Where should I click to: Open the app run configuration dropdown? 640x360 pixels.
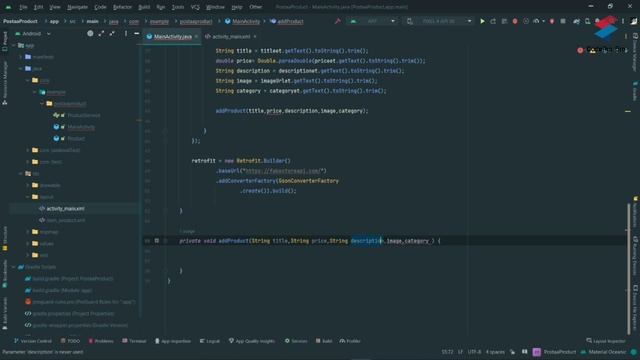pos(371,21)
